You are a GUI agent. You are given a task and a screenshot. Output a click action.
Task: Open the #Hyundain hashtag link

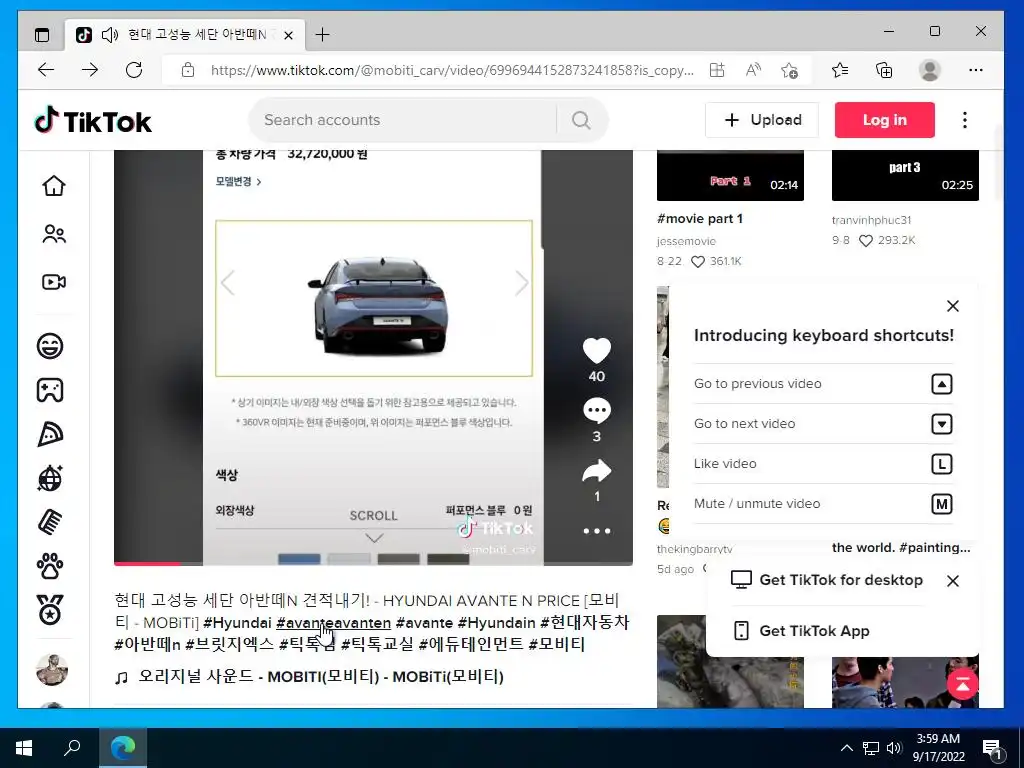[496, 622]
